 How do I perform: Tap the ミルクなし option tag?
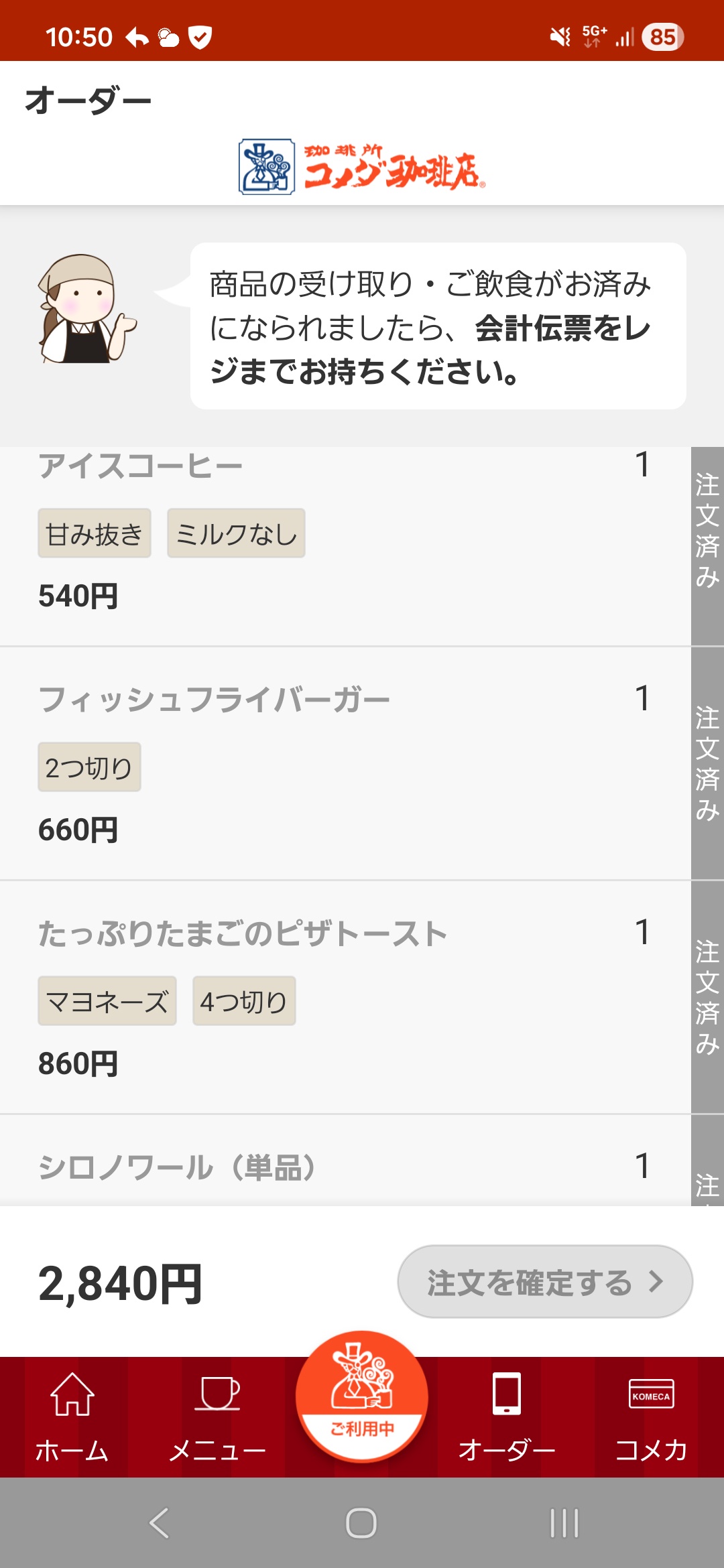(x=236, y=533)
